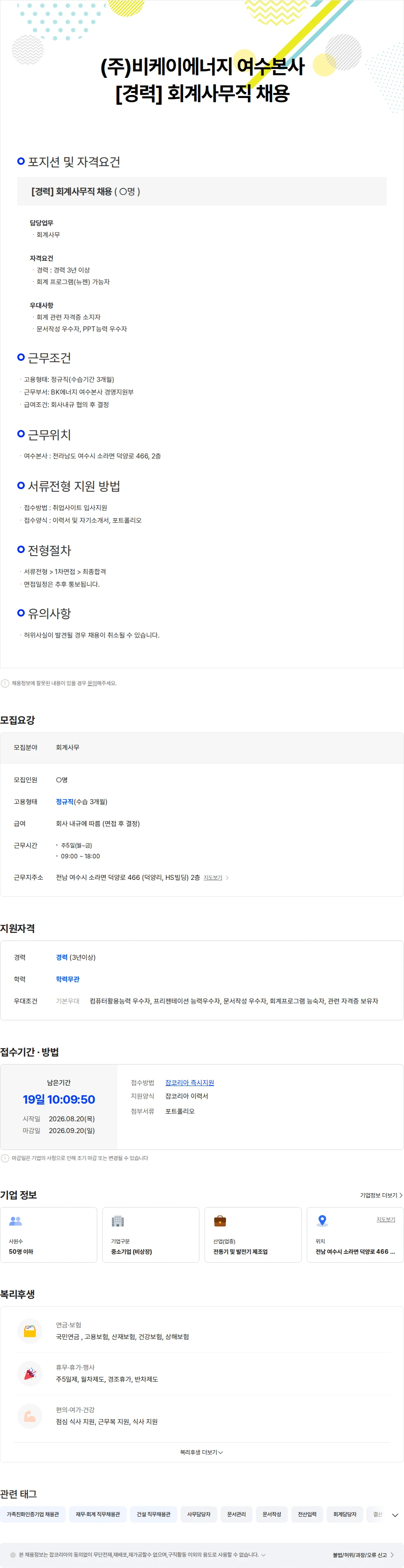Click the 회사 내규에 따름 salary text
This screenshot has height=1568, width=404.
coord(98,824)
